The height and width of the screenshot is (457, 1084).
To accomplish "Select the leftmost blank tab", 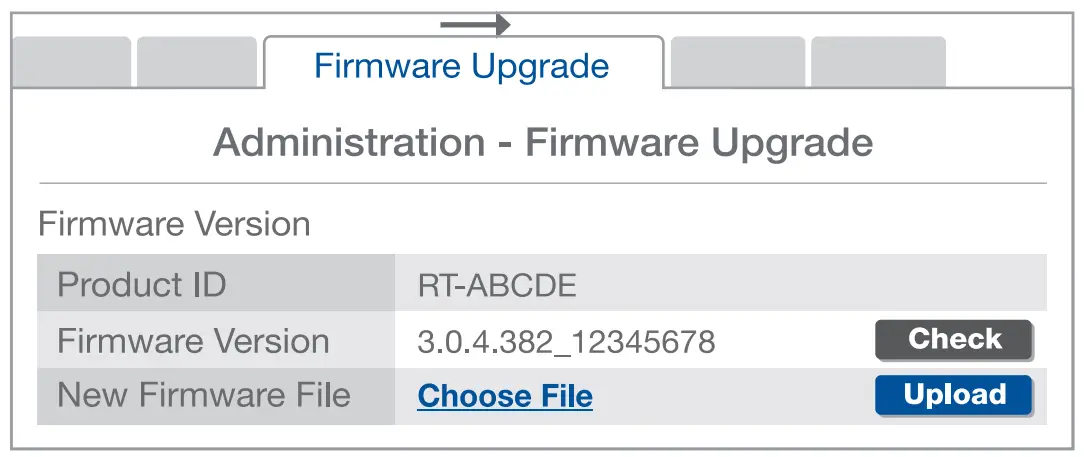I will tap(71, 63).
